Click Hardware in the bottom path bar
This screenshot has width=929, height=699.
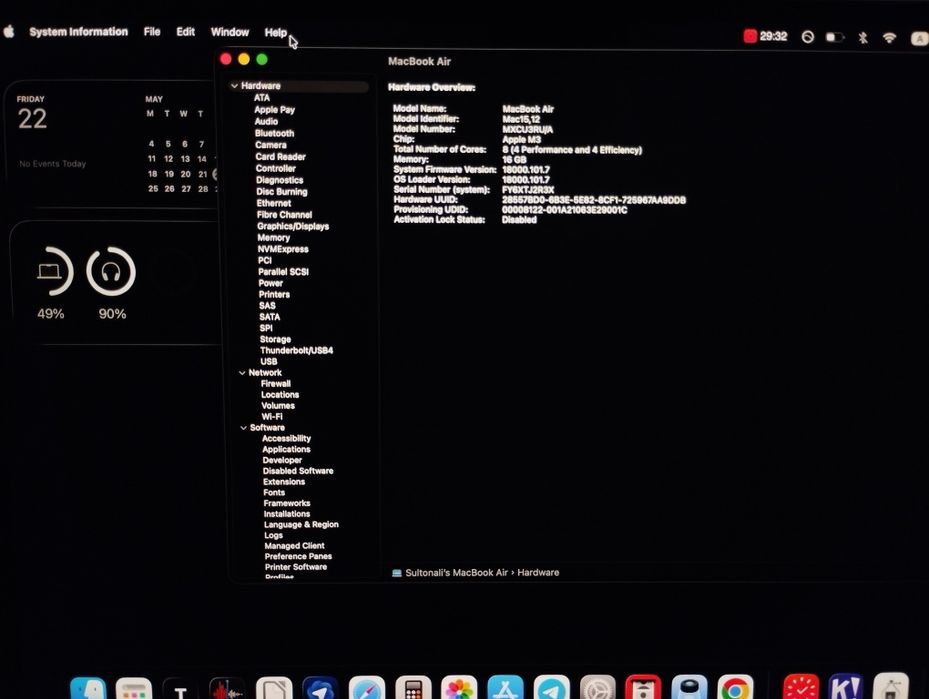tap(538, 573)
